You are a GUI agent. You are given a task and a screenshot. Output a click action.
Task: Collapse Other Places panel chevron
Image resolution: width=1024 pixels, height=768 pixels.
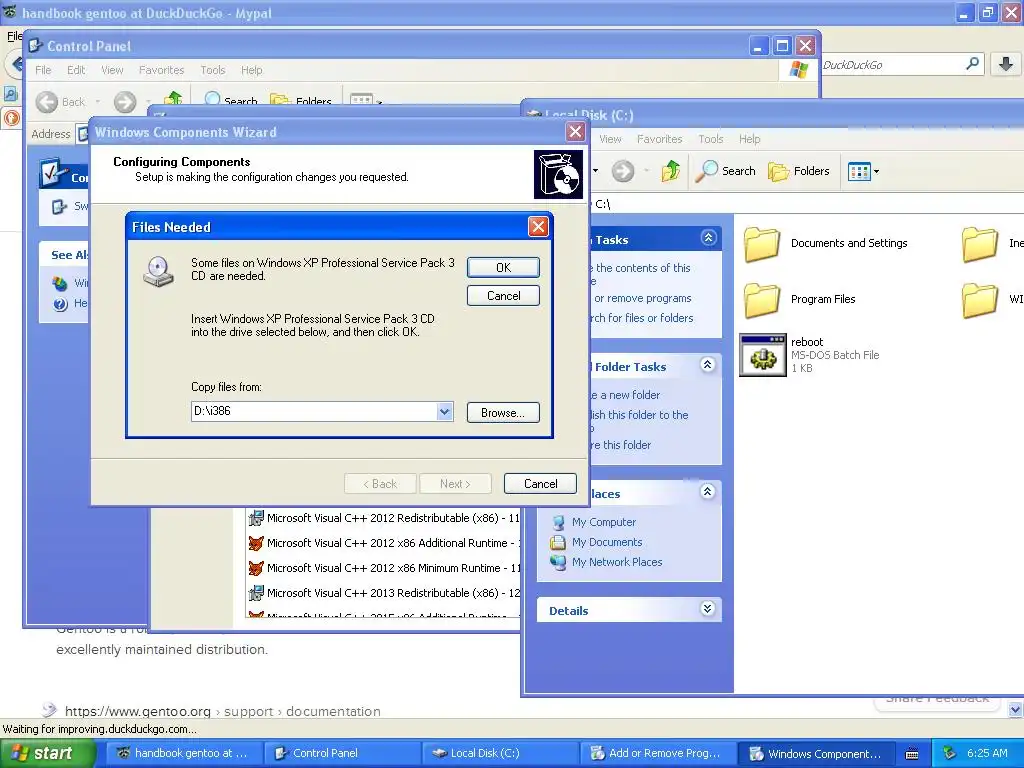coord(707,491)
